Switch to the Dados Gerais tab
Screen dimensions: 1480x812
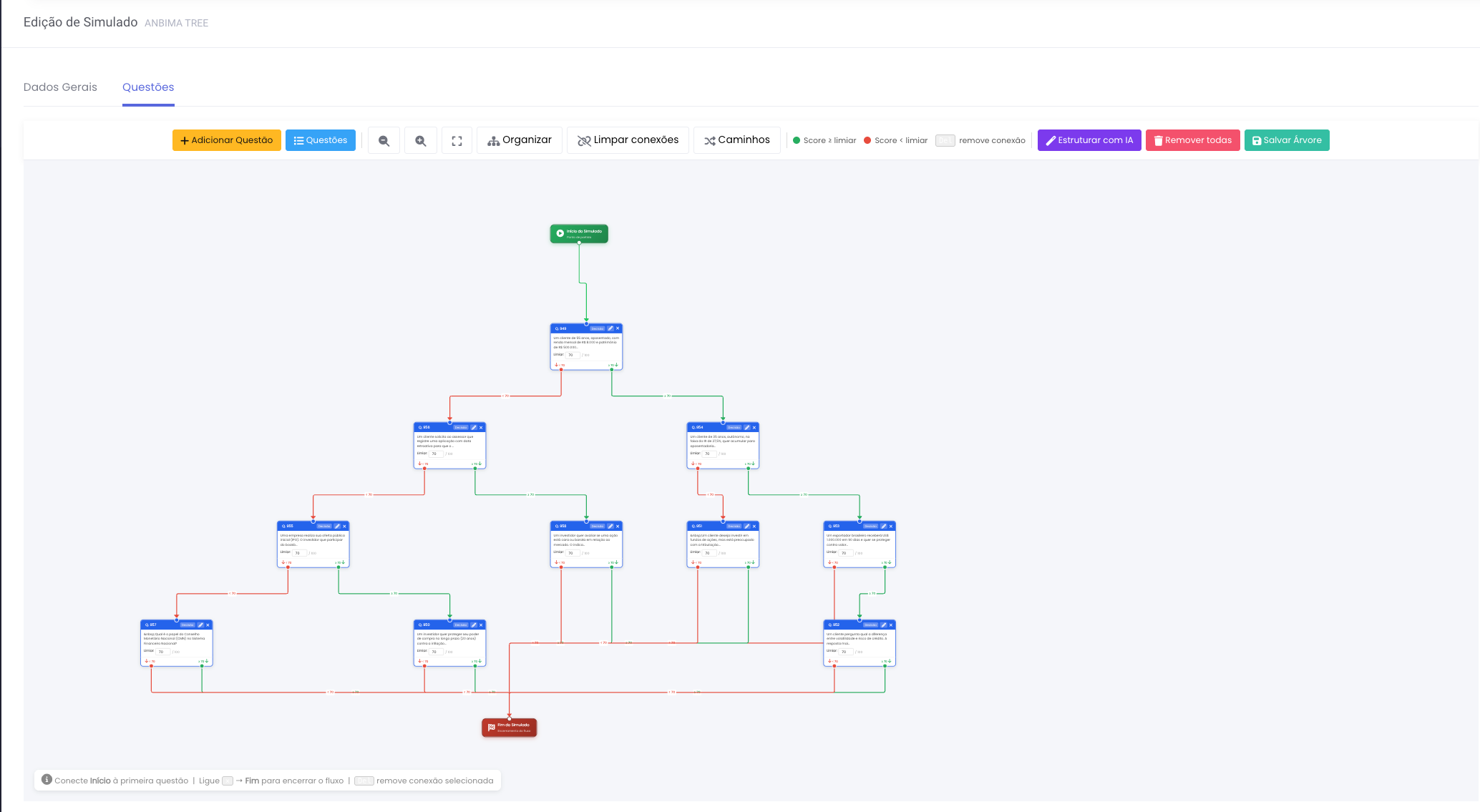pyautogui.click(x=60, y=87)
